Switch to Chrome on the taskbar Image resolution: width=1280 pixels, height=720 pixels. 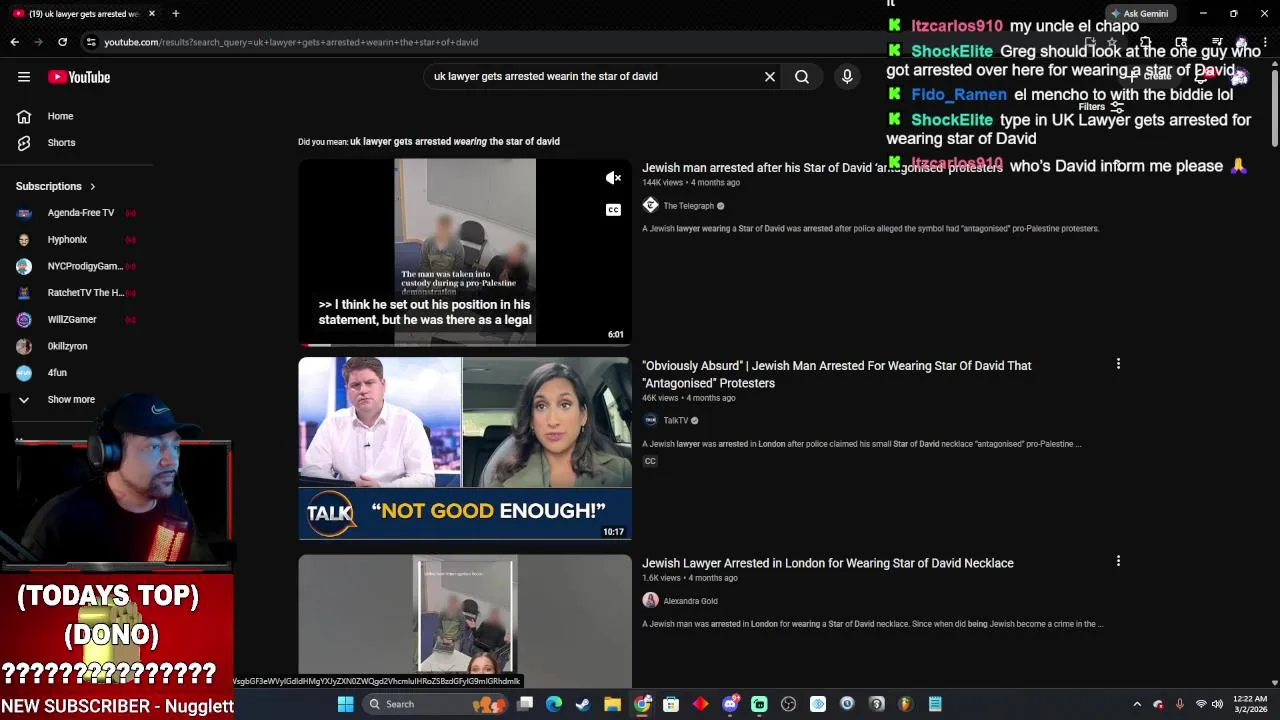[x=642, y=704]
